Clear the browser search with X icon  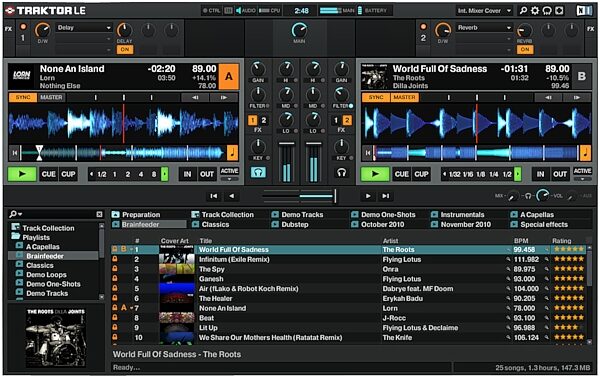click(99, 214)
